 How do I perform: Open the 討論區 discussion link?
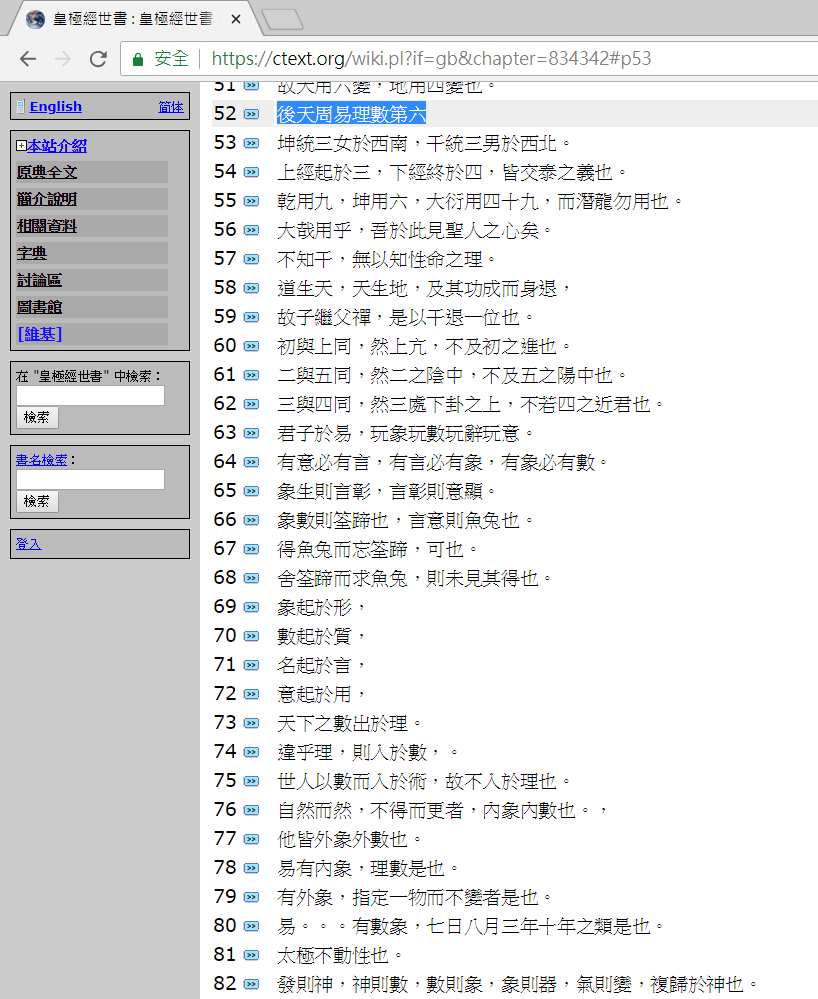tap(38, 279)
